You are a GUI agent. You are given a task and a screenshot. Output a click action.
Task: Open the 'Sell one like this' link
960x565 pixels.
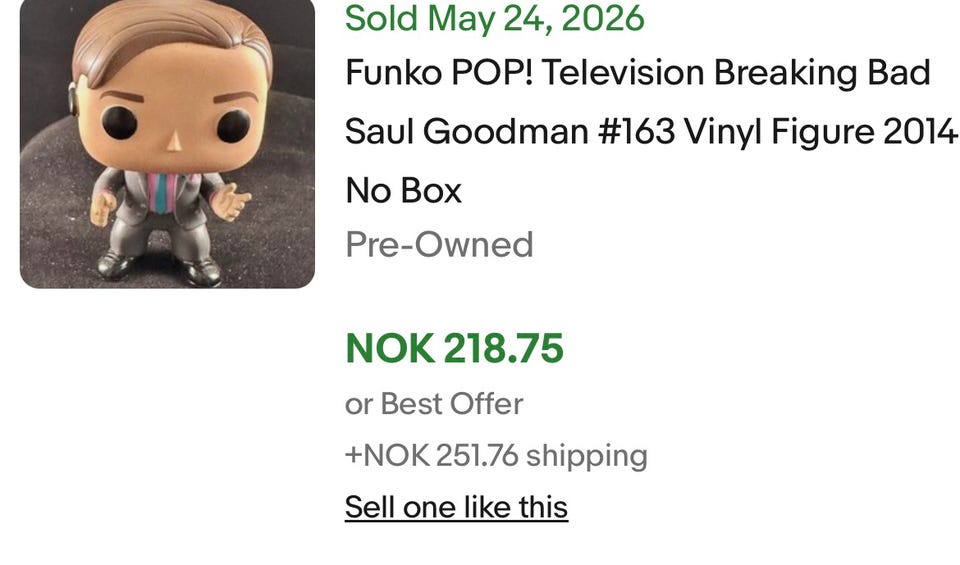pos(456,507)
